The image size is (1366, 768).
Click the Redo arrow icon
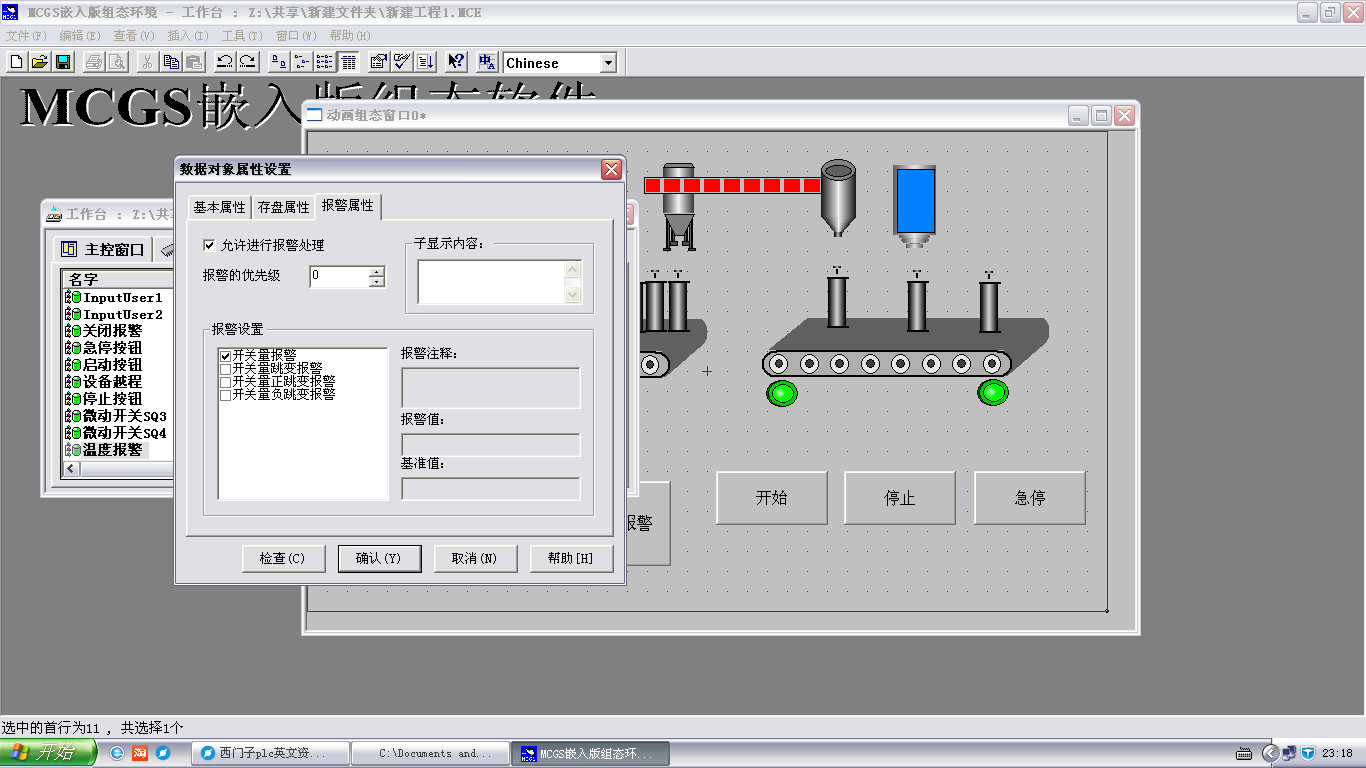point(248,62)
